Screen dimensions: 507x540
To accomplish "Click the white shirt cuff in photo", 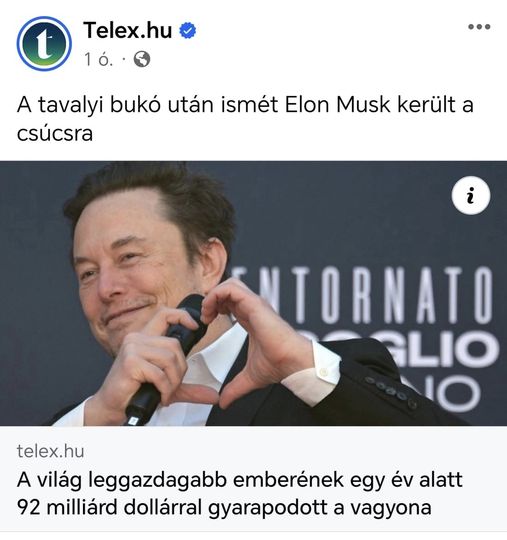I will pyautogui.click(x=312, y=375).
